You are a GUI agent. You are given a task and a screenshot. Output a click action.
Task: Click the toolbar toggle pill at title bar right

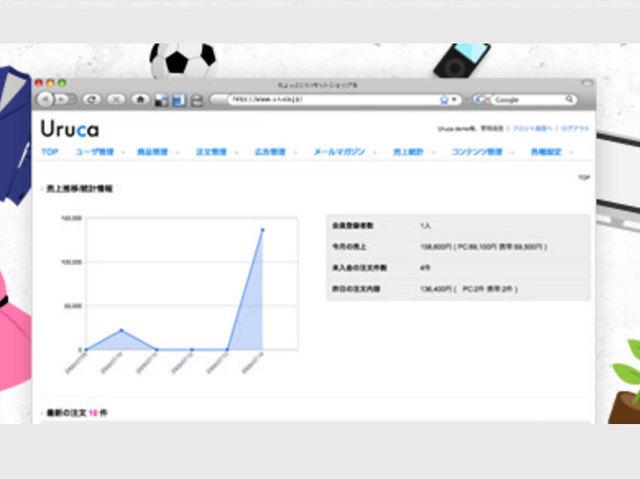[x=587, y=83]
